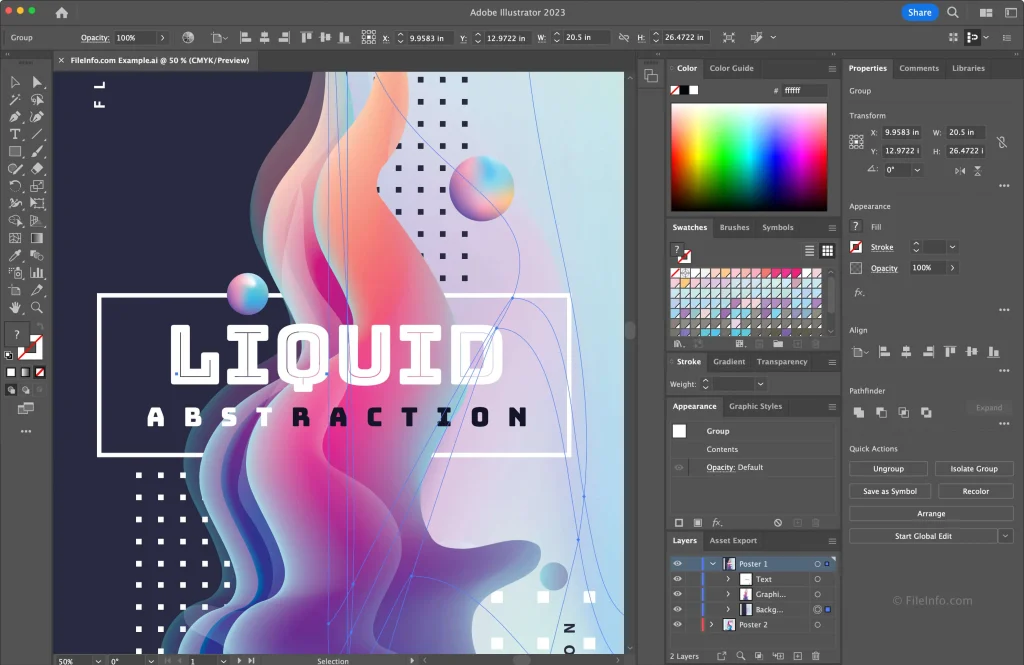Image resolution: width=1024 pixels, height=665 pixels.
Task: Select the Zoom tool in toolbar
Action: coord(37,307)
